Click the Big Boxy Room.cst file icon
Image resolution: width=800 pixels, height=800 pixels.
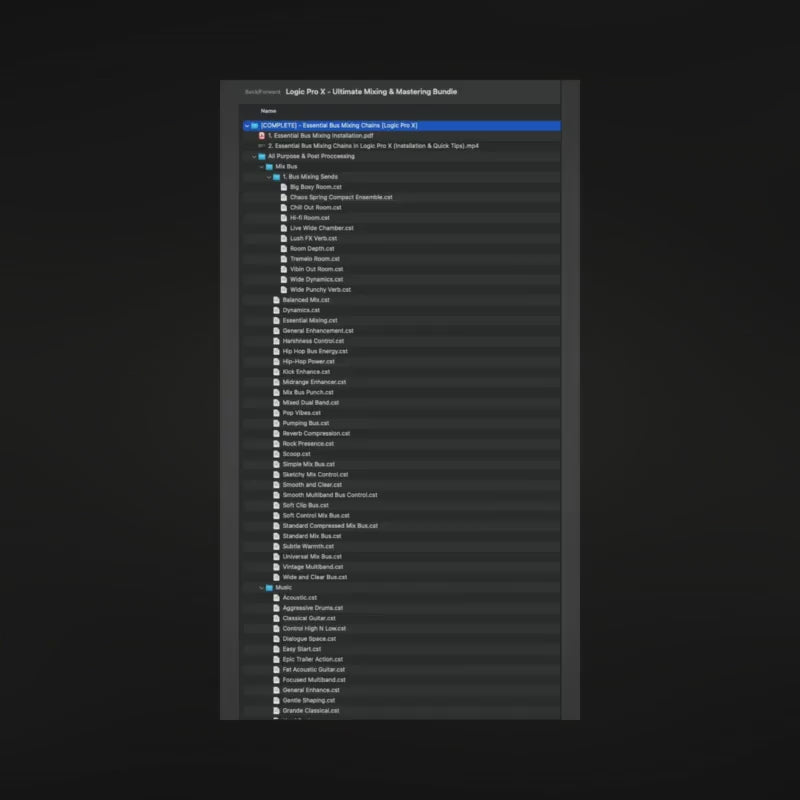coord(284,187)
